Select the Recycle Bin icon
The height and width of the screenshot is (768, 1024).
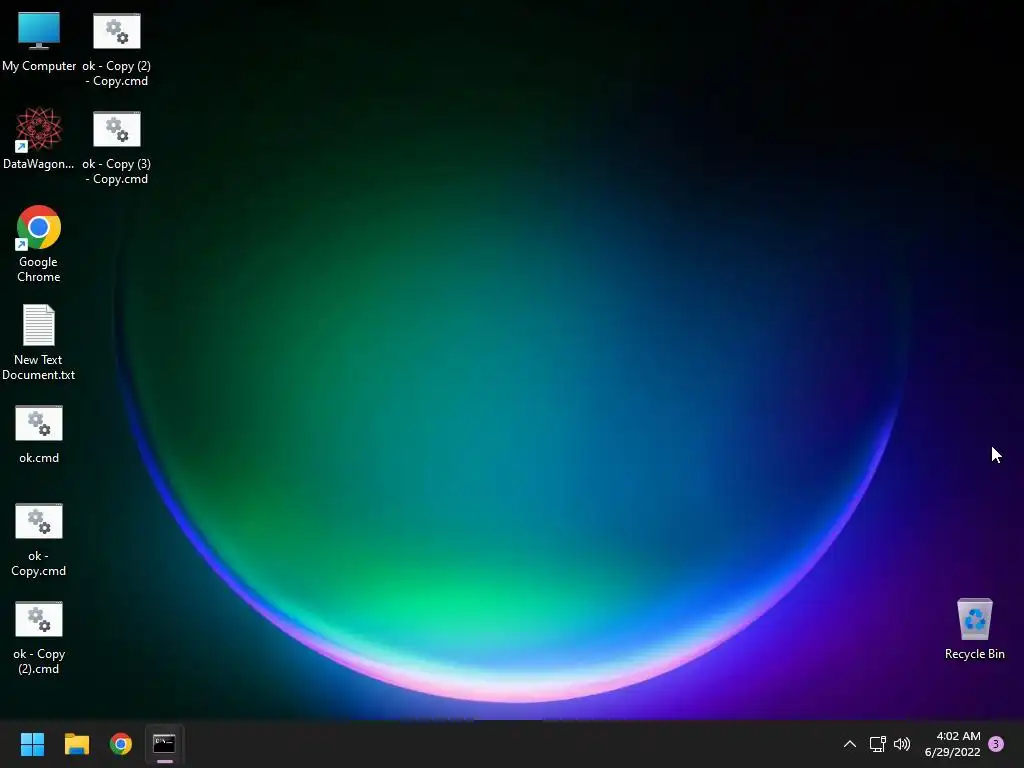974,619
